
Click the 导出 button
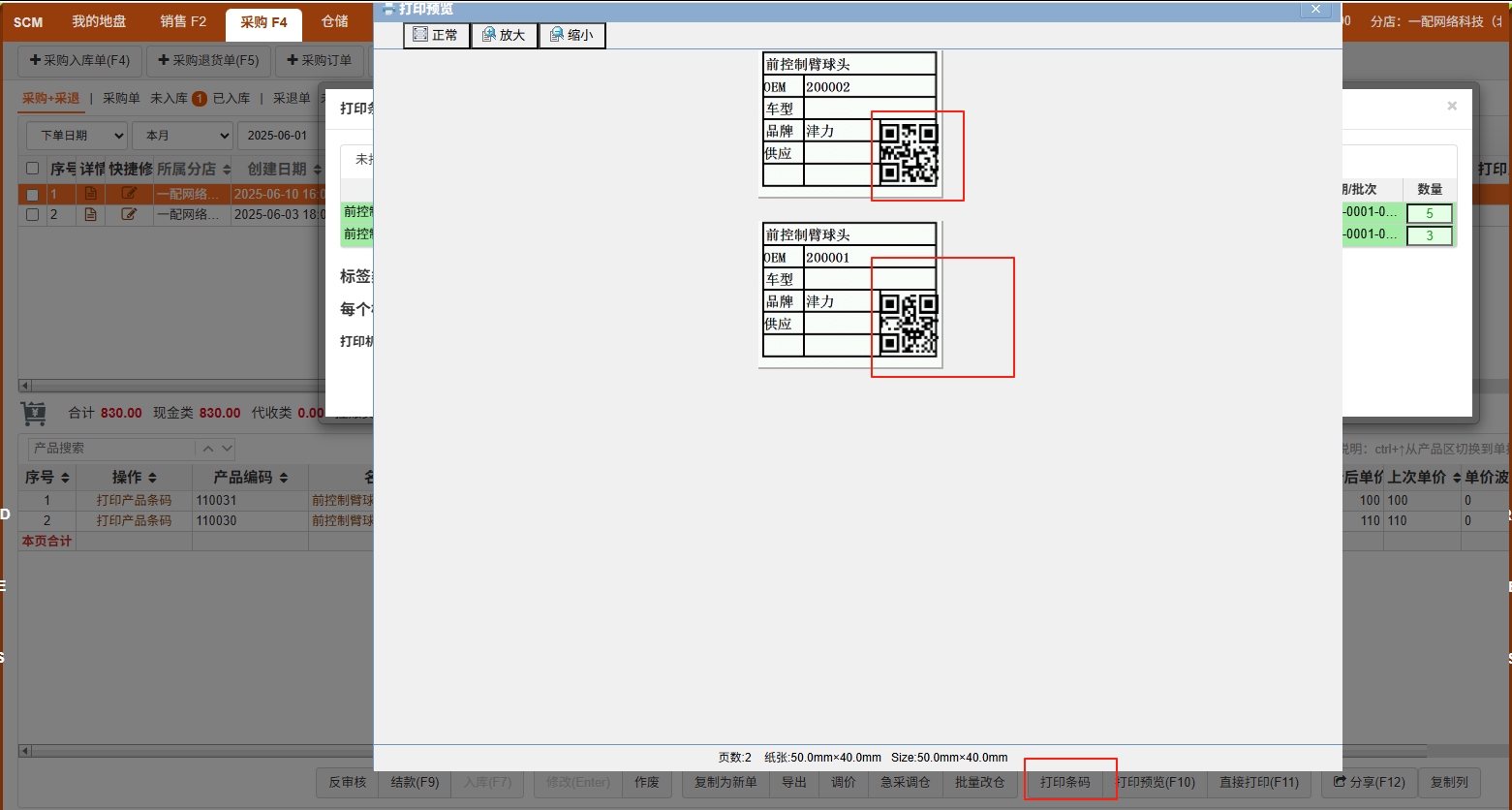point(794,782)
